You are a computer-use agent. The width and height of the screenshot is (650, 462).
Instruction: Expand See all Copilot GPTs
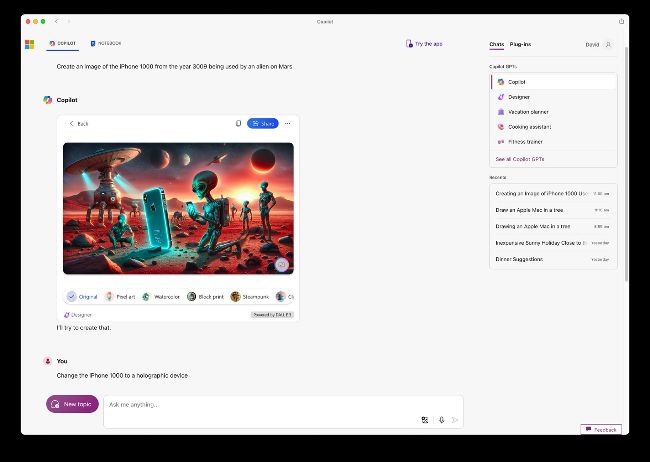click(x=519, y=159)
